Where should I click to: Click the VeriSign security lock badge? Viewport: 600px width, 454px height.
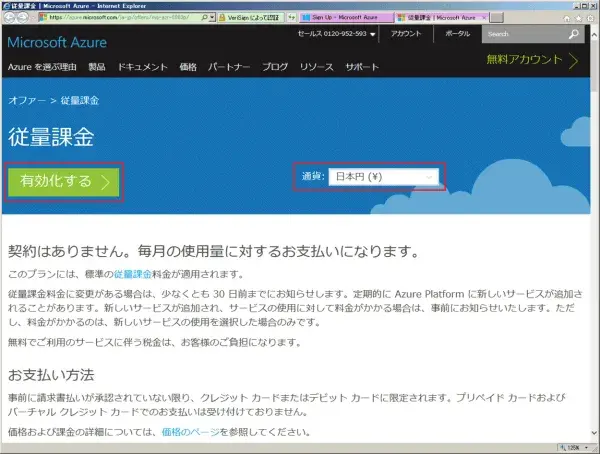point(251,18)
